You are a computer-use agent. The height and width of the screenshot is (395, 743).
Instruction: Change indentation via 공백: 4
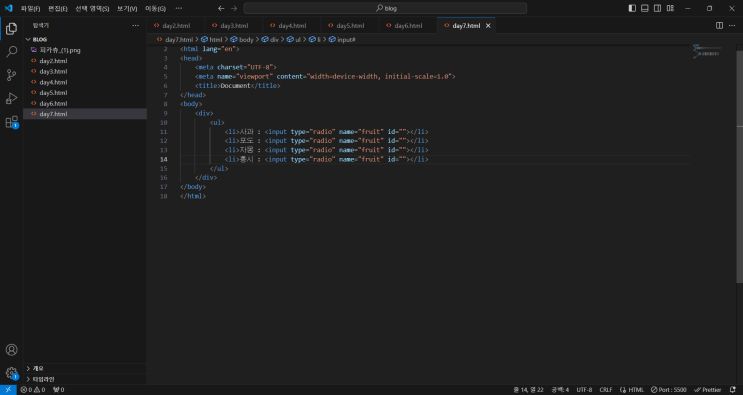560,390
